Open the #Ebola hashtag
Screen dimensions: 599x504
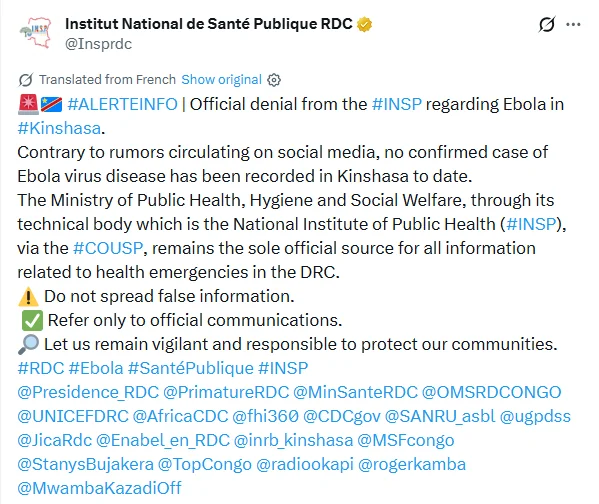click(96, 368)
